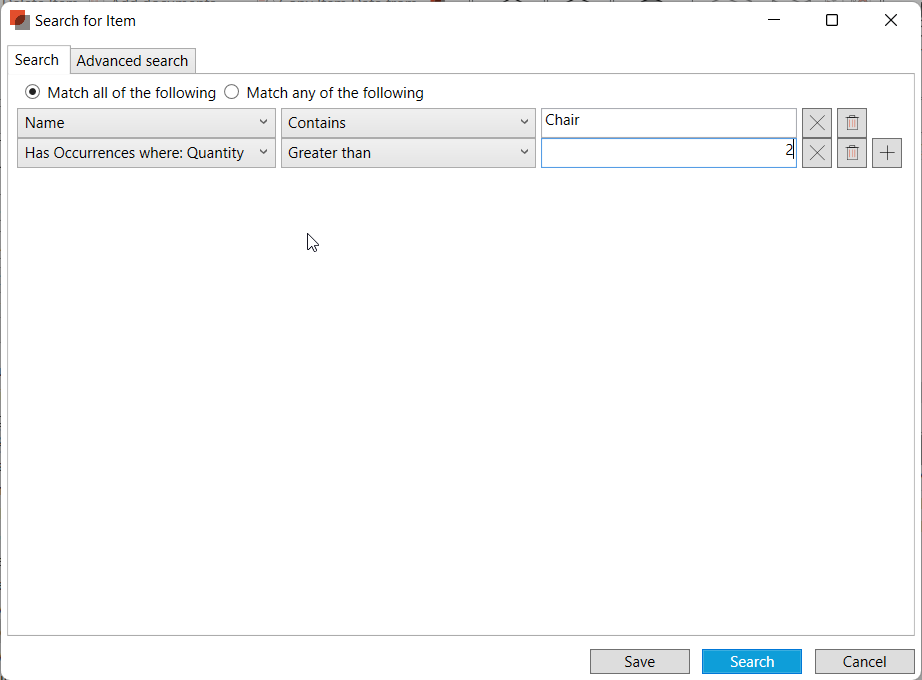Focus the text field containing Chair

pyautogui.click(x=668, y=122)
